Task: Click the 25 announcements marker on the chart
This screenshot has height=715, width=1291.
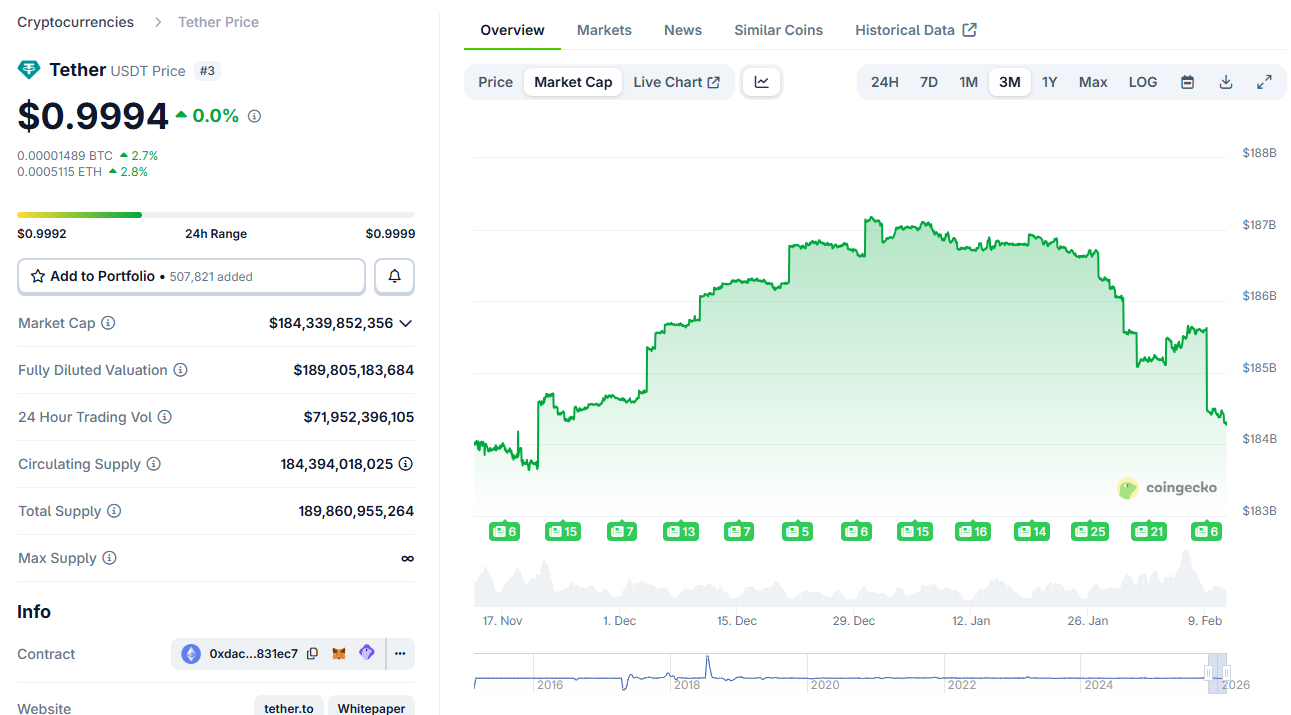Action: [x=1089, y=531]
